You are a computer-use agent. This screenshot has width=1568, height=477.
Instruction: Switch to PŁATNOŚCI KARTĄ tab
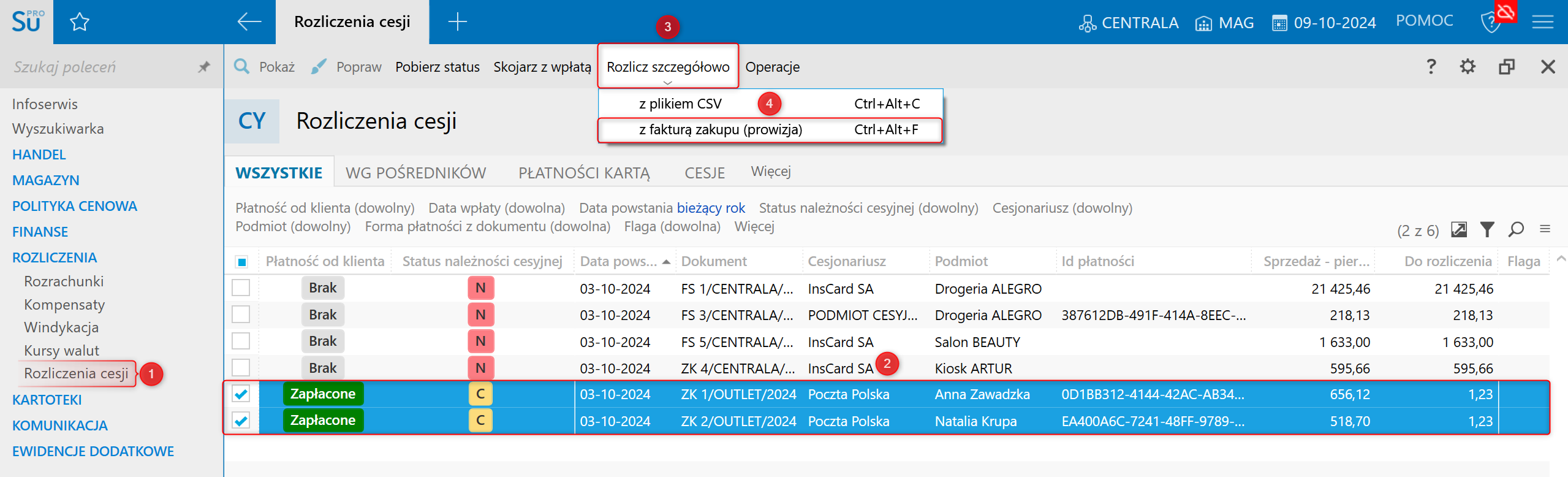584,173
